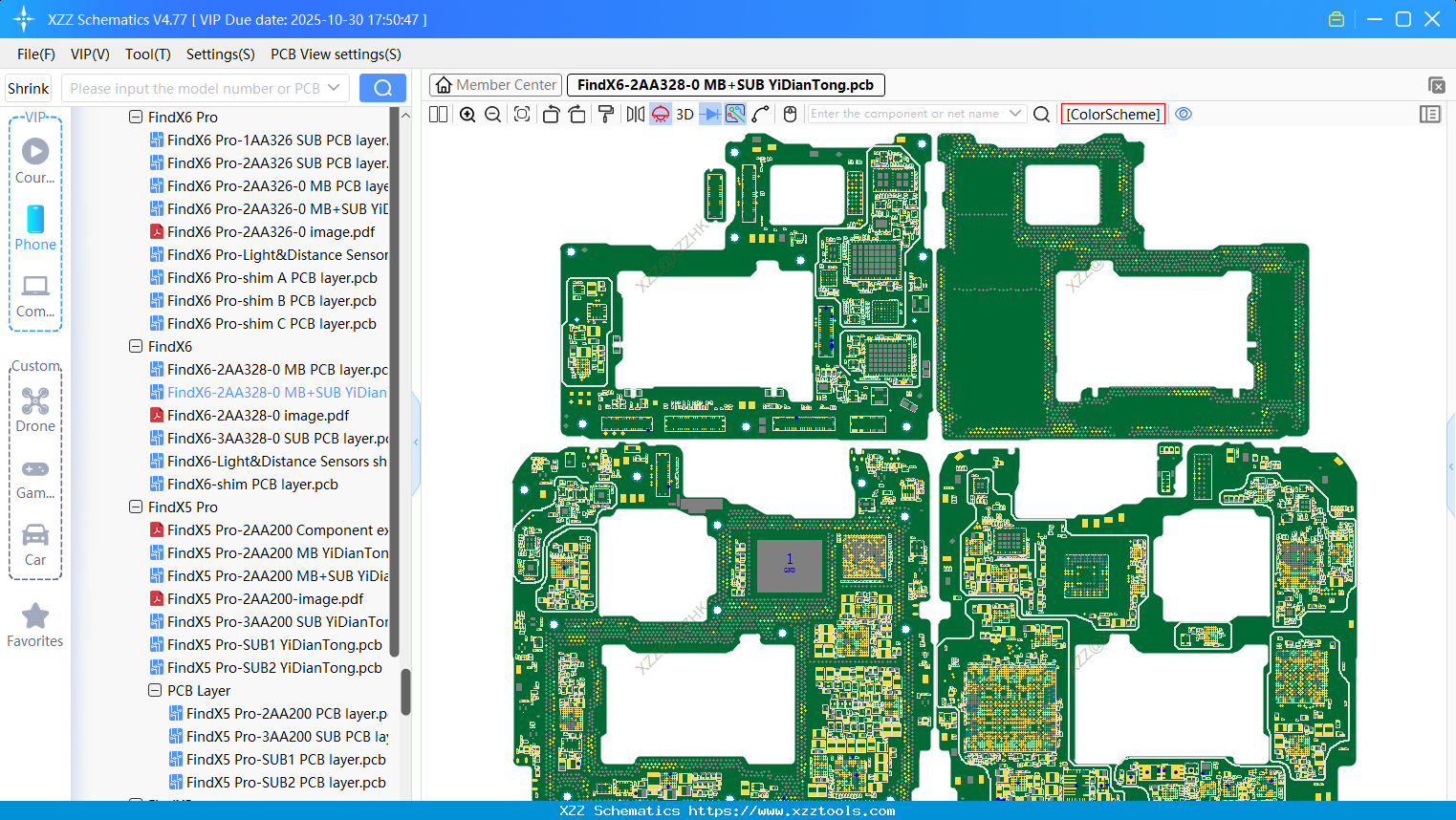Collapse the FindX6 Pro tree node
1456x820 pixels.
point(137,117)
